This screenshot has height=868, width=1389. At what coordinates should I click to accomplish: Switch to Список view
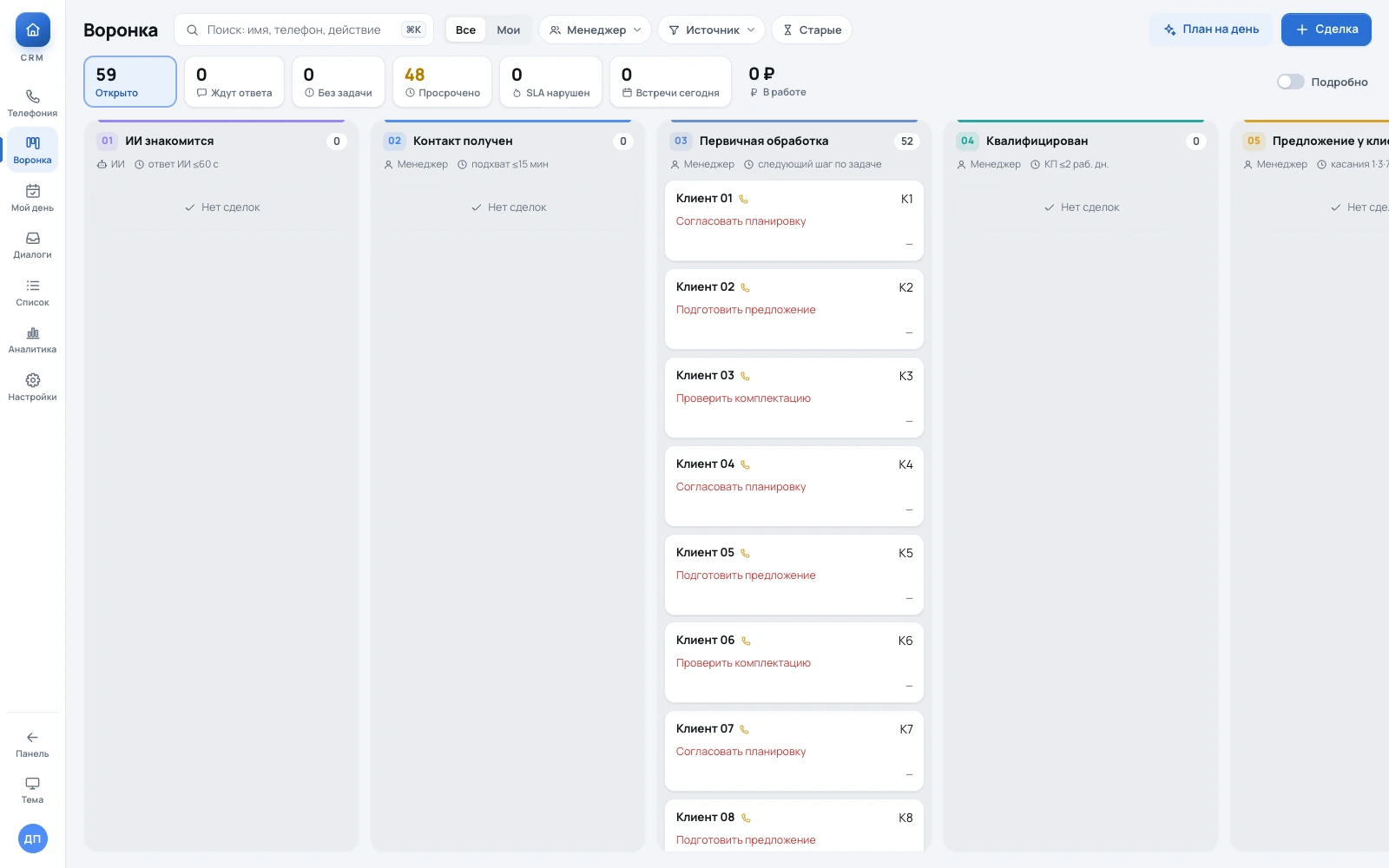coord(32,293)
